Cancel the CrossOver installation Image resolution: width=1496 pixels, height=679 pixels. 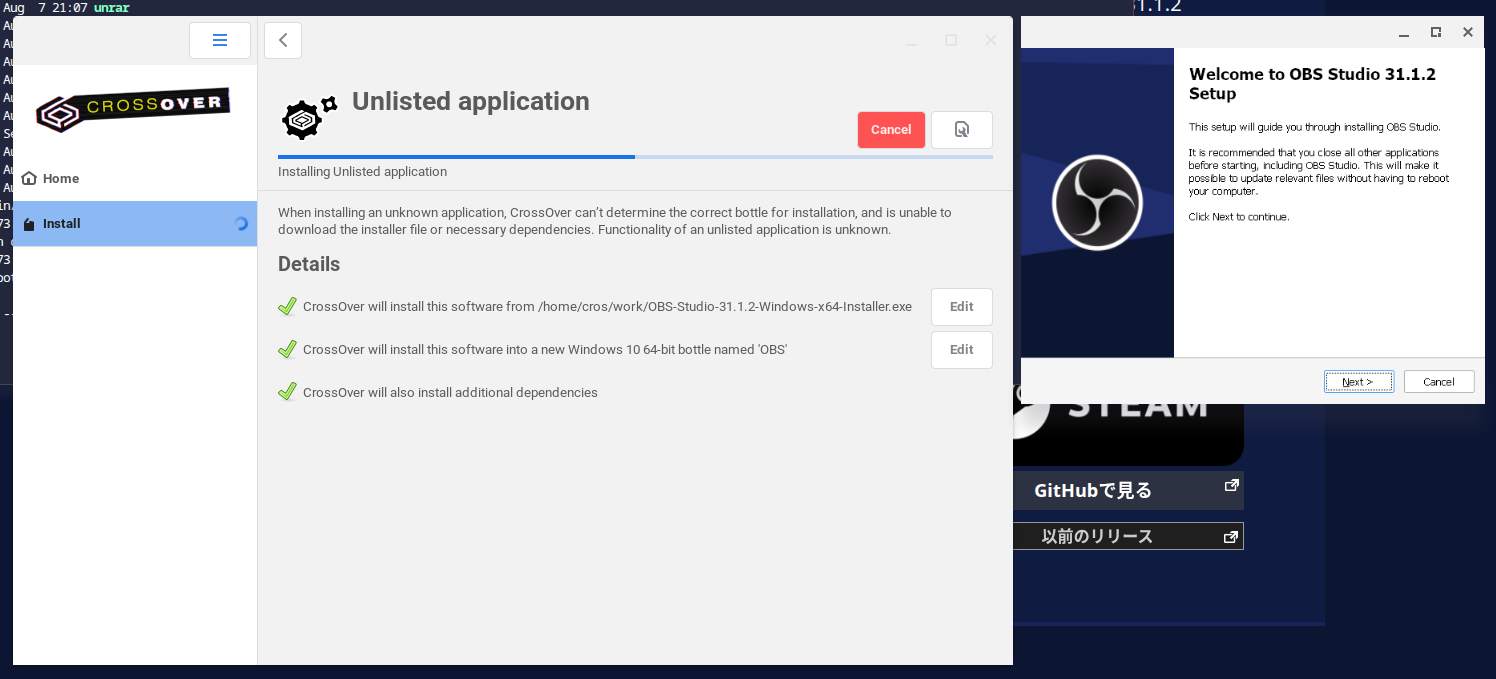(891, 130)
